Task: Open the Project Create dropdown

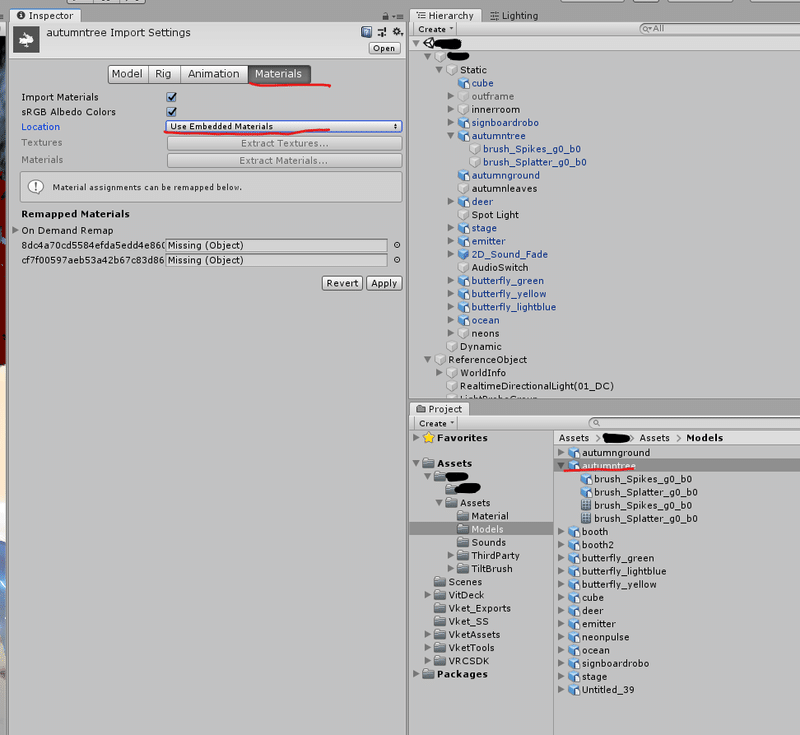Action: (x=436, y=423)
